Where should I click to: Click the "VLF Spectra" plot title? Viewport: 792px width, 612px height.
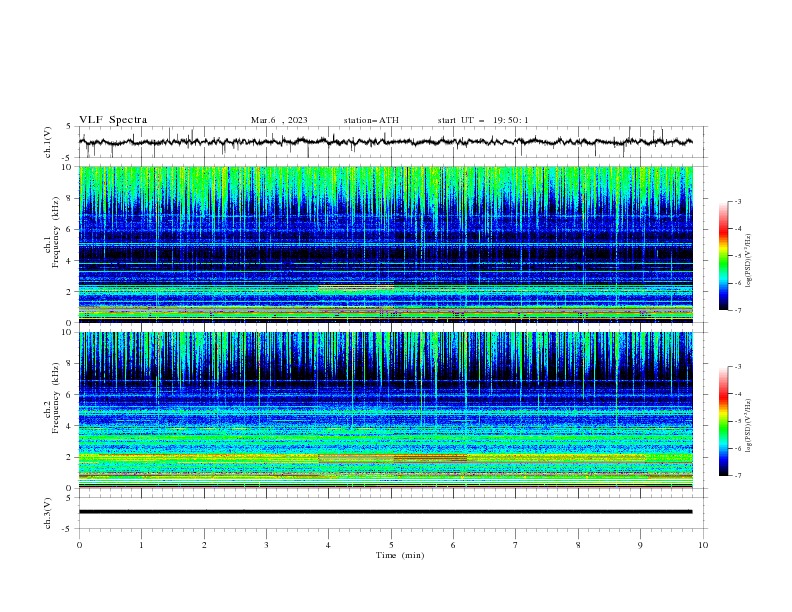(113, 120)
